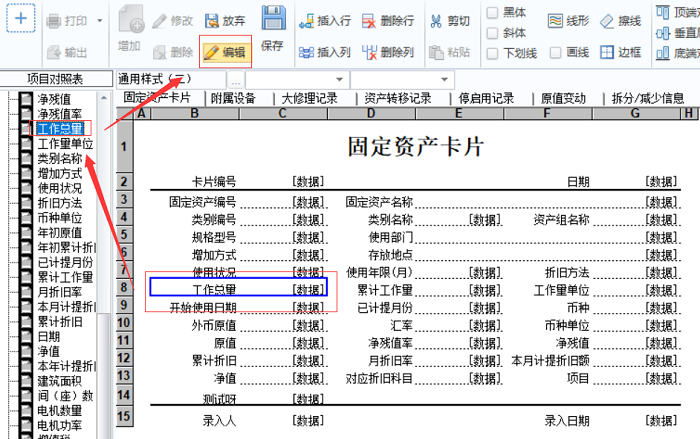
Task: Click the 保存 floppy disk icon
Action: 273,18
